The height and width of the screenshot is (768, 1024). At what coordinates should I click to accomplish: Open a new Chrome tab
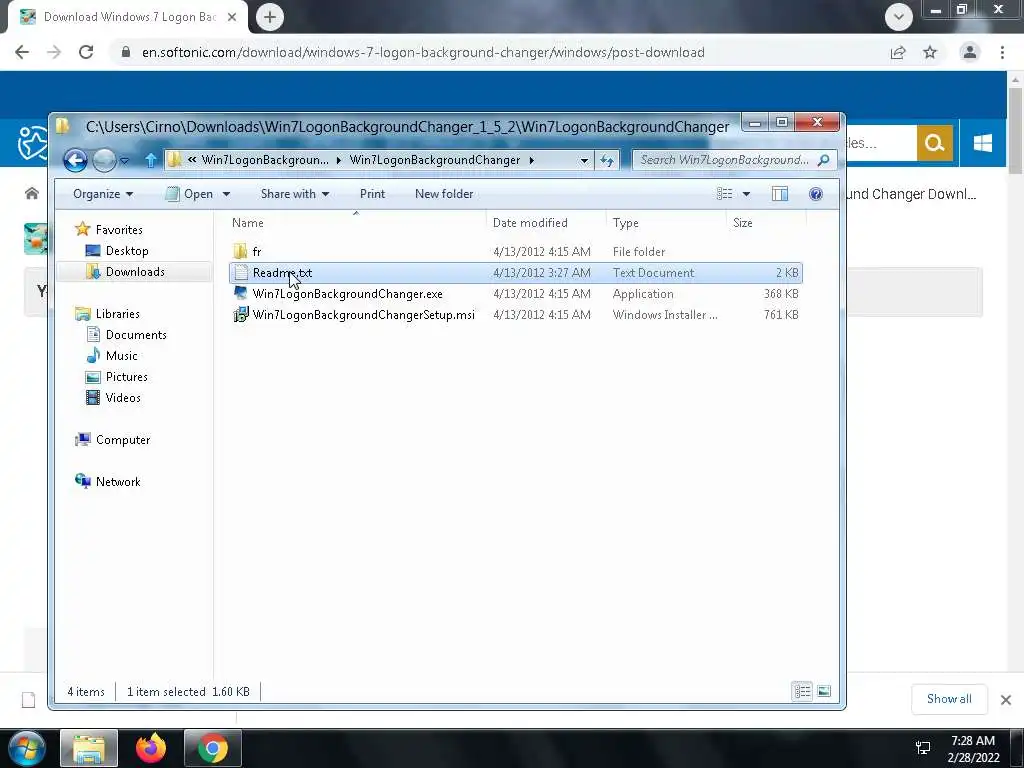[270, 17]
